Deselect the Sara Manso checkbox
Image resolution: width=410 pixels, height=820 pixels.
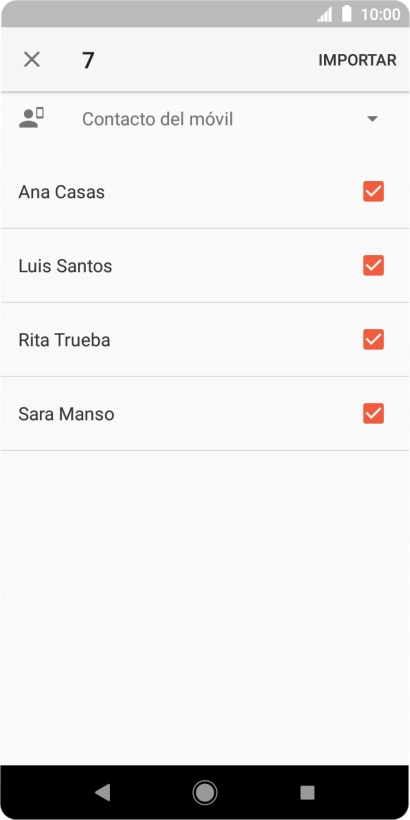373,414
